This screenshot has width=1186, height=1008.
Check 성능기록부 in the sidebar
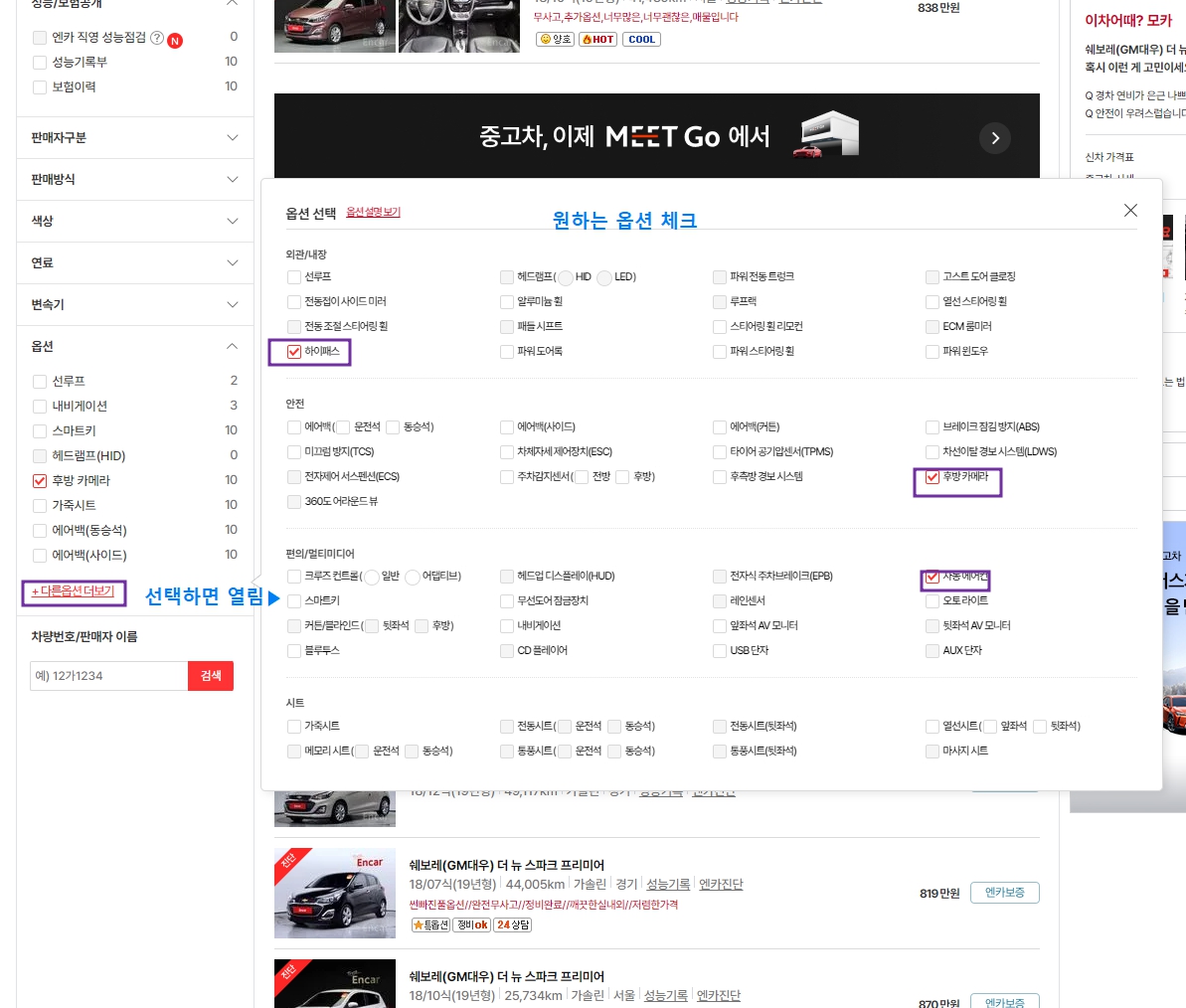tap(40, 62)
